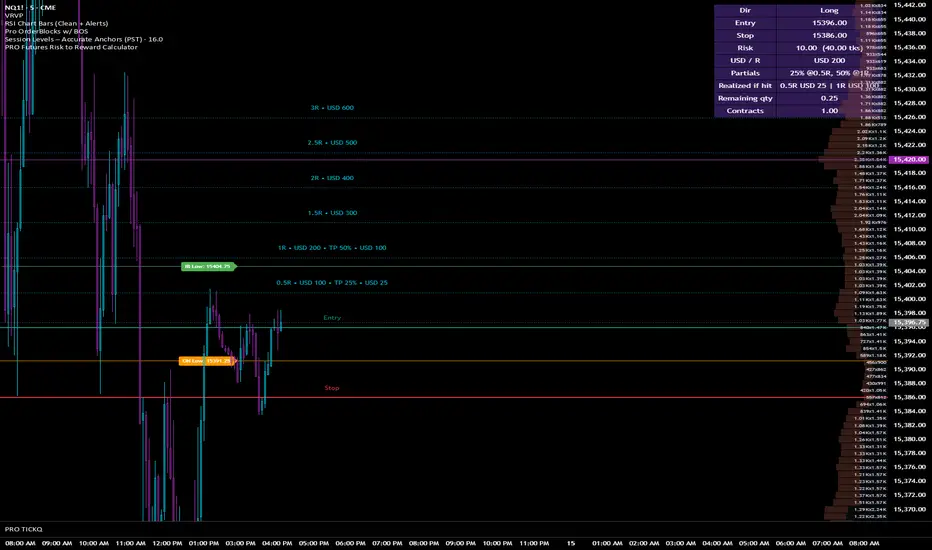The width and height of the screenshot is (932, 550).
Task: Click the orange ON Low price tag
Action: 205,361
